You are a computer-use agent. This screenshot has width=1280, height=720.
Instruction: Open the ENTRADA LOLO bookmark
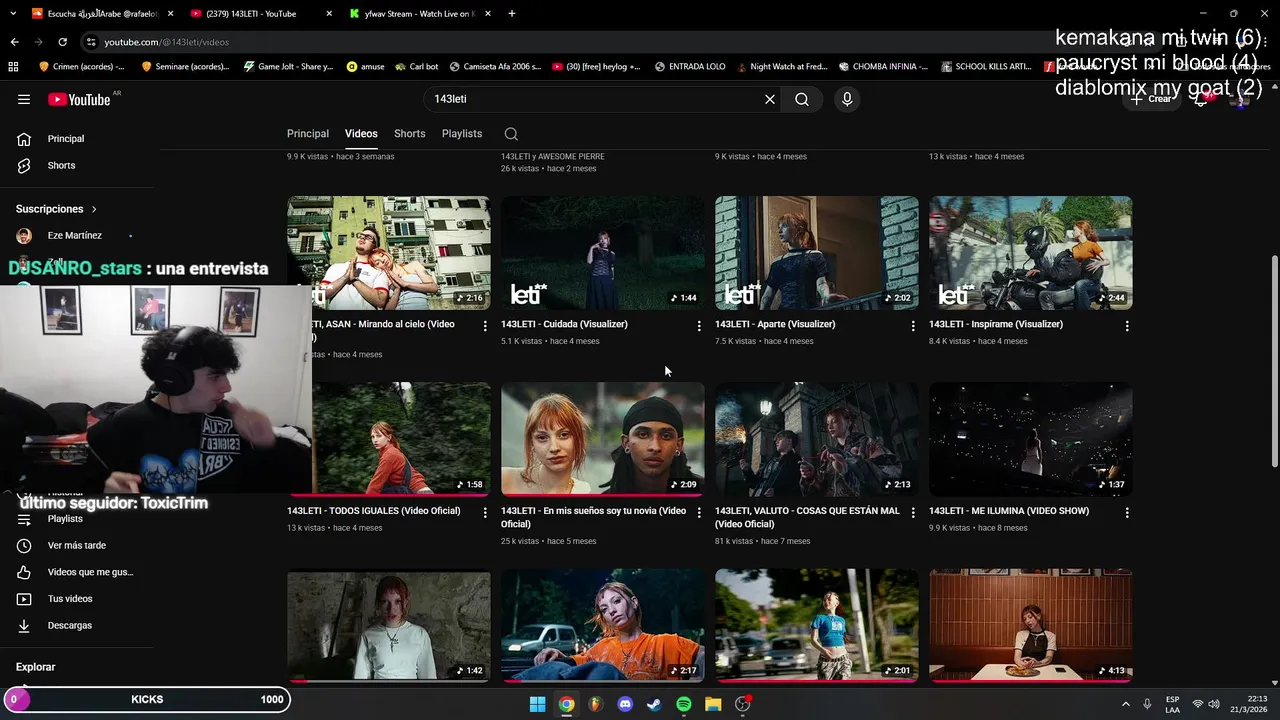(x=690, y=67)
